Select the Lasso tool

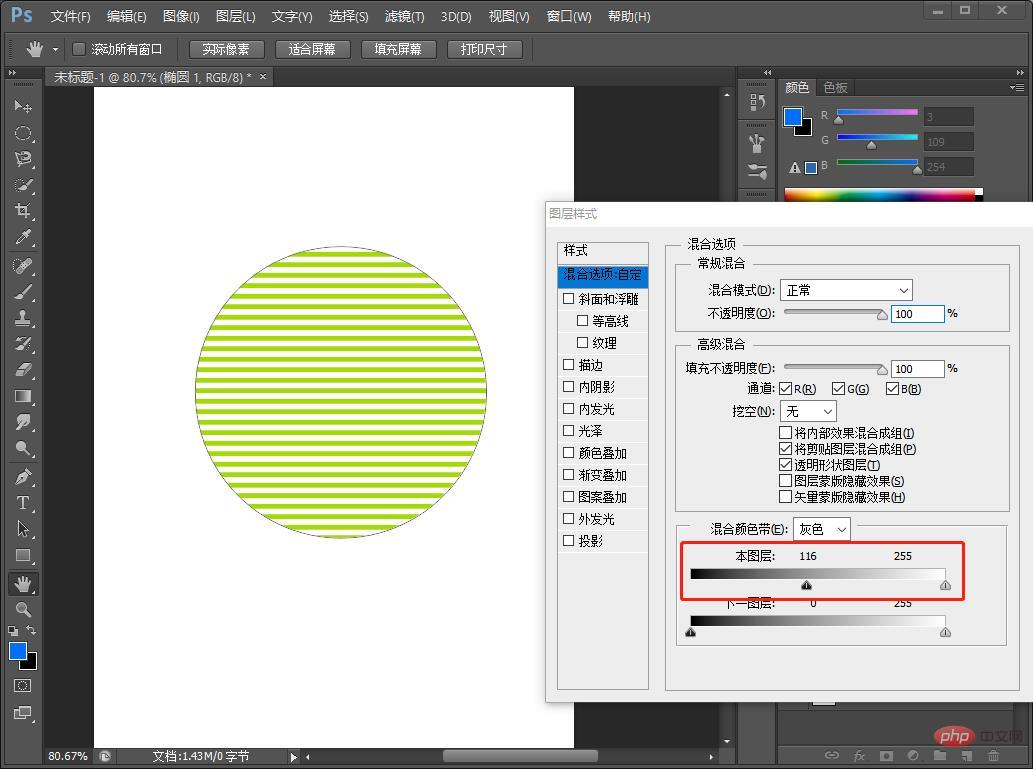pyautogui.click(x=22, y=159)
